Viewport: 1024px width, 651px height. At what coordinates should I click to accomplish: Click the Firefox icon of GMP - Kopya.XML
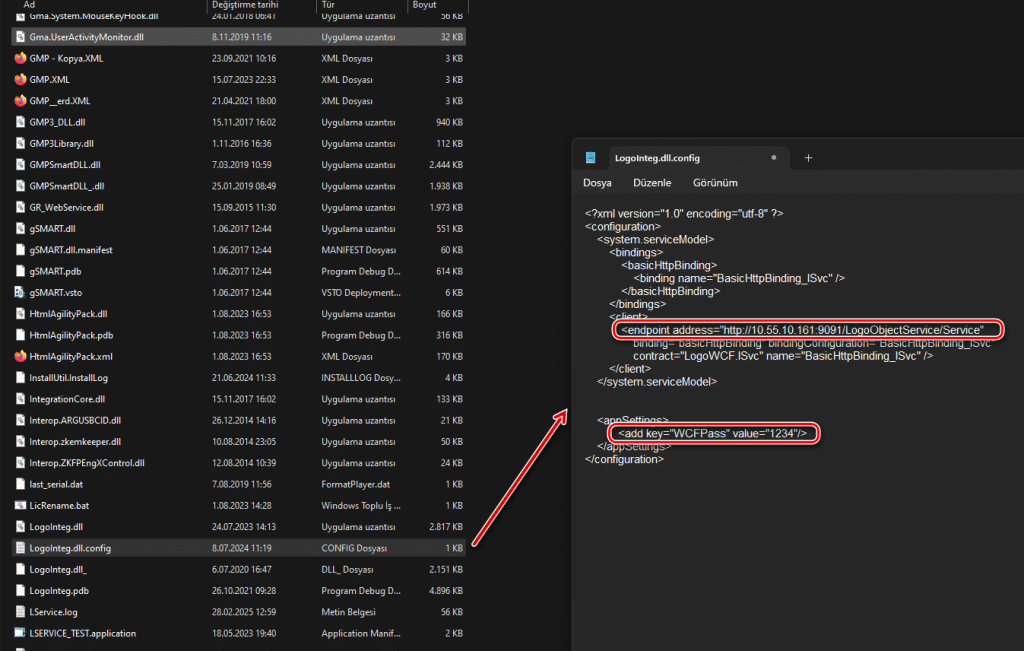click(20, 58)
